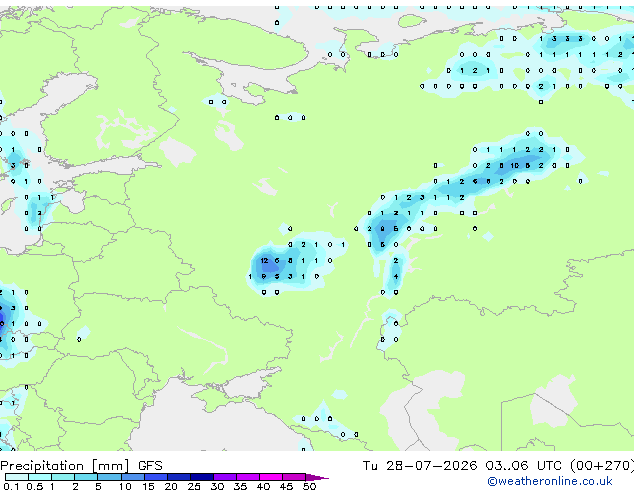Select the 5–10 mm legend color swatch
The width and height of the screenshot is (634, 490).
coord(109,477)
